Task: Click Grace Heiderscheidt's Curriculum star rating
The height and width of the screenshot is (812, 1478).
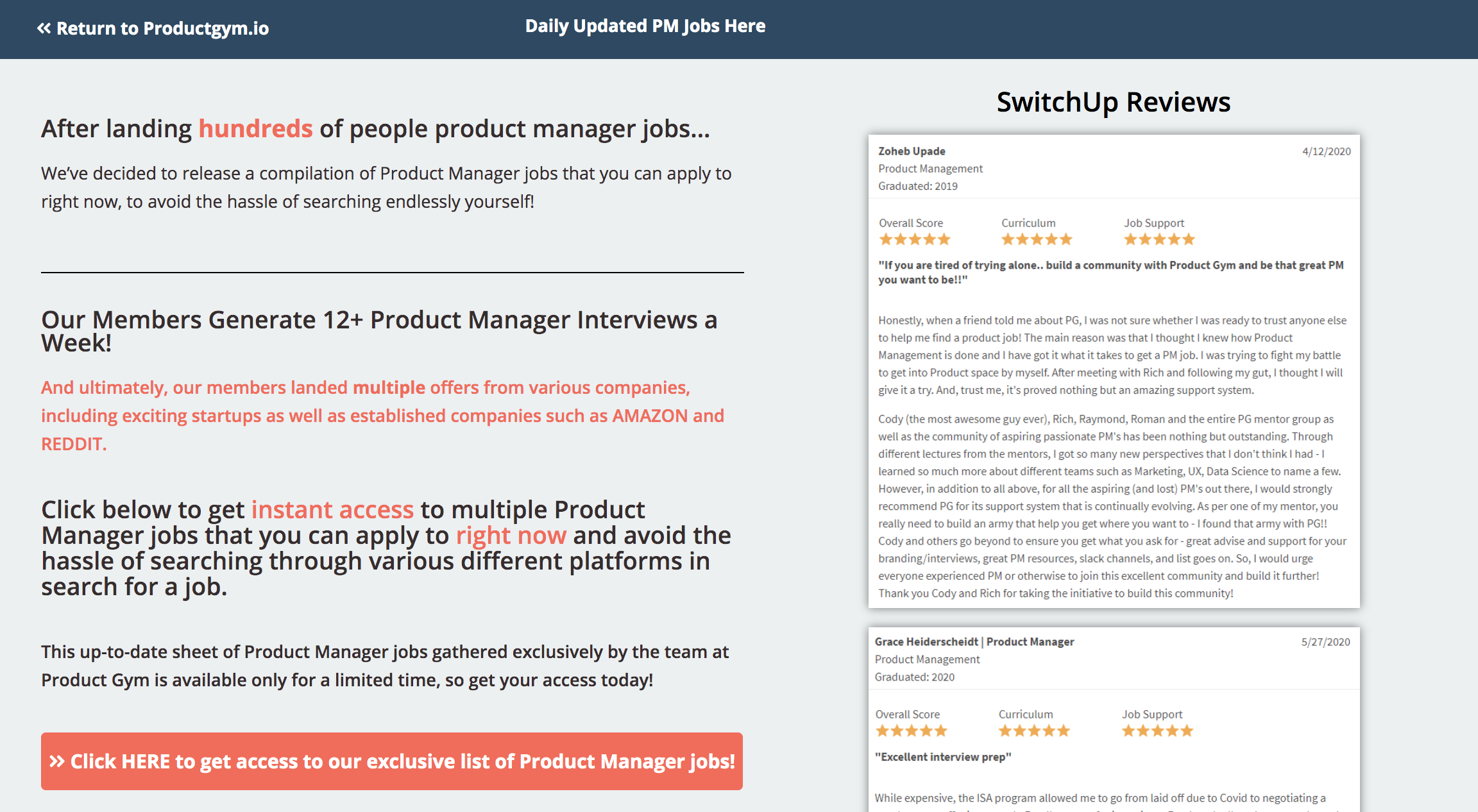Action: (1034, 731)
